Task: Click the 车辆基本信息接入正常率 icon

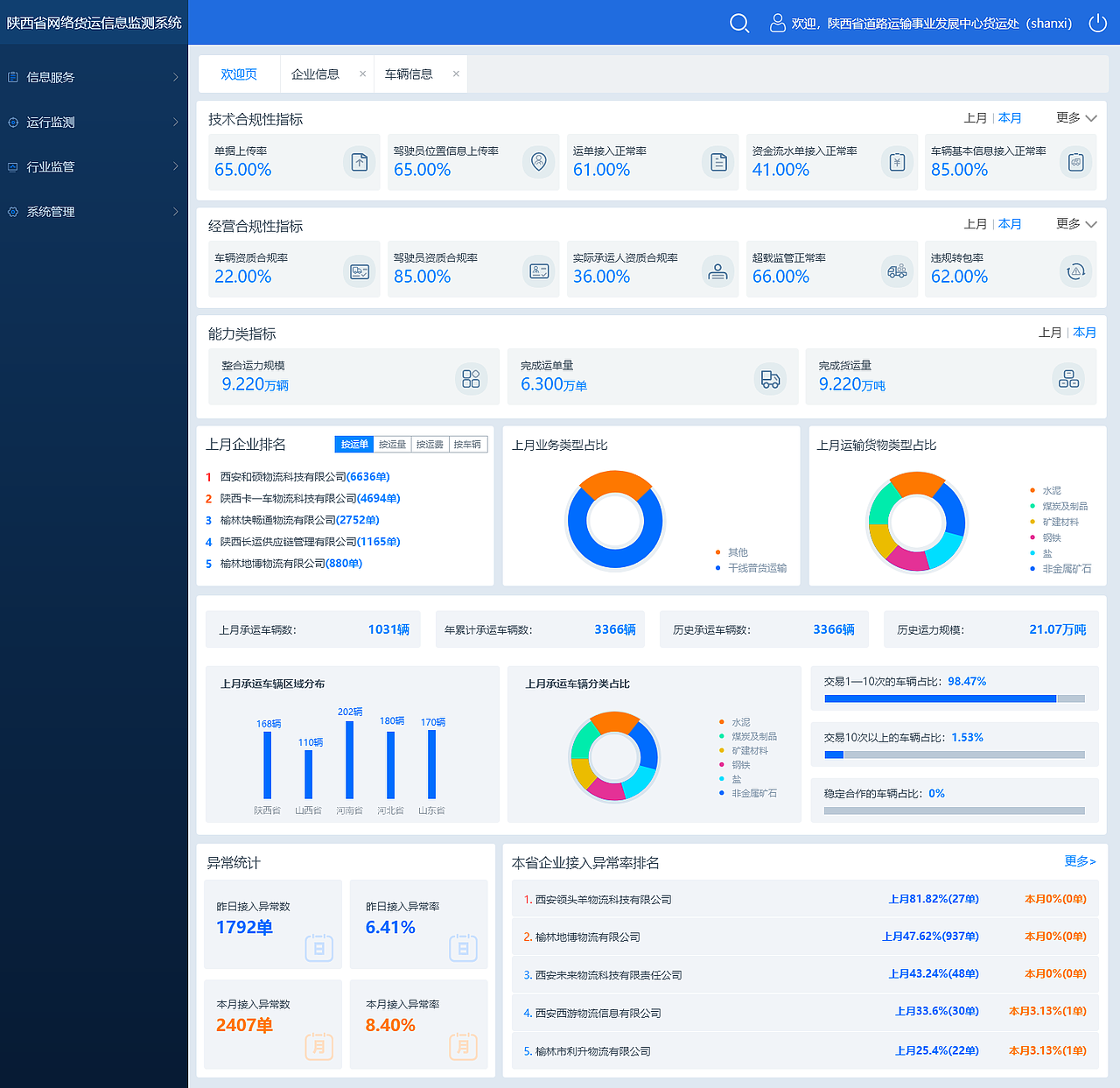Action: 1076,162
